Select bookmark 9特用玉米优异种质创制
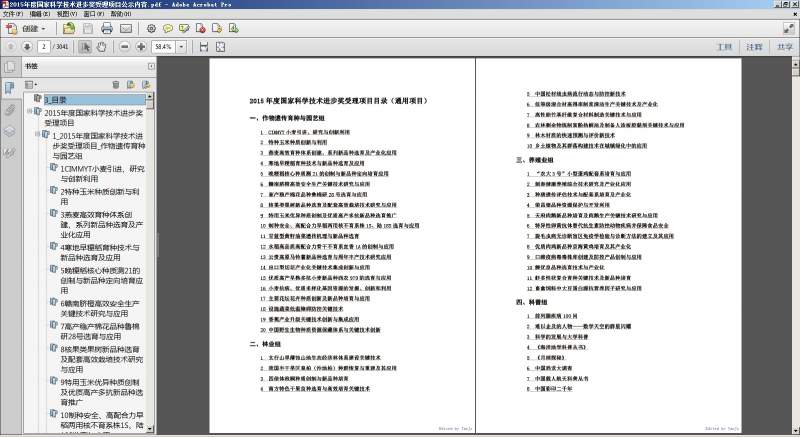This screenshot has width=800, height=437. 102,393
